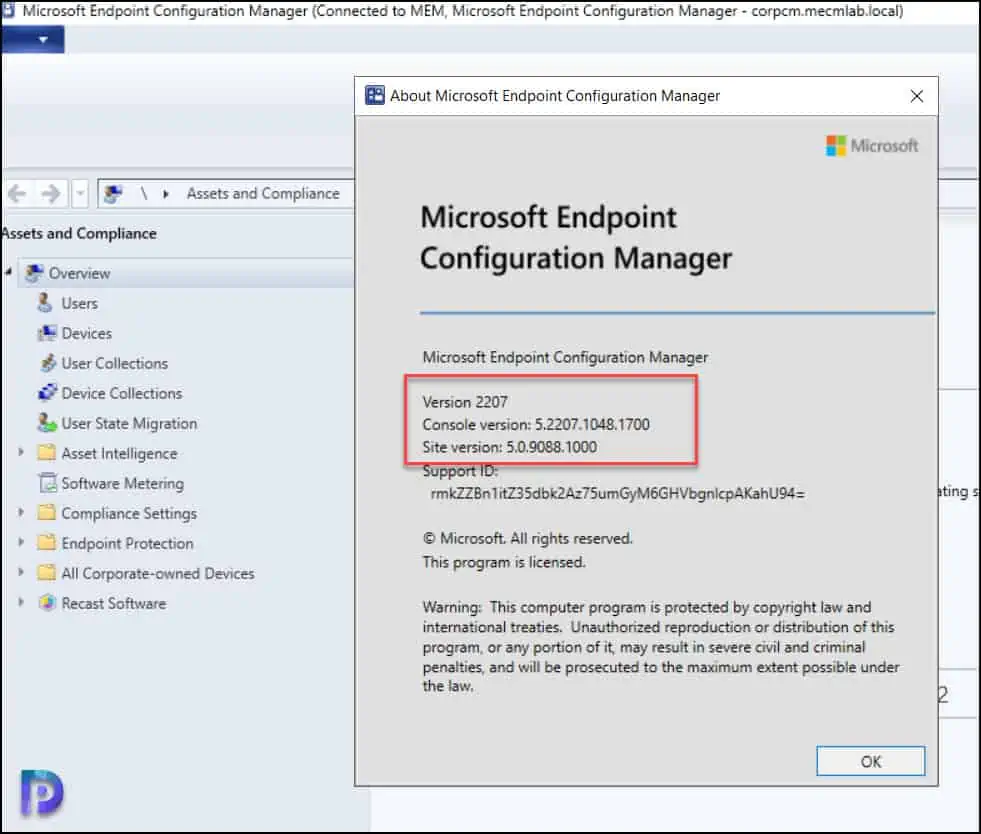Close the About dialog with the X
981x834 pixels.
(x=917, y=96)
